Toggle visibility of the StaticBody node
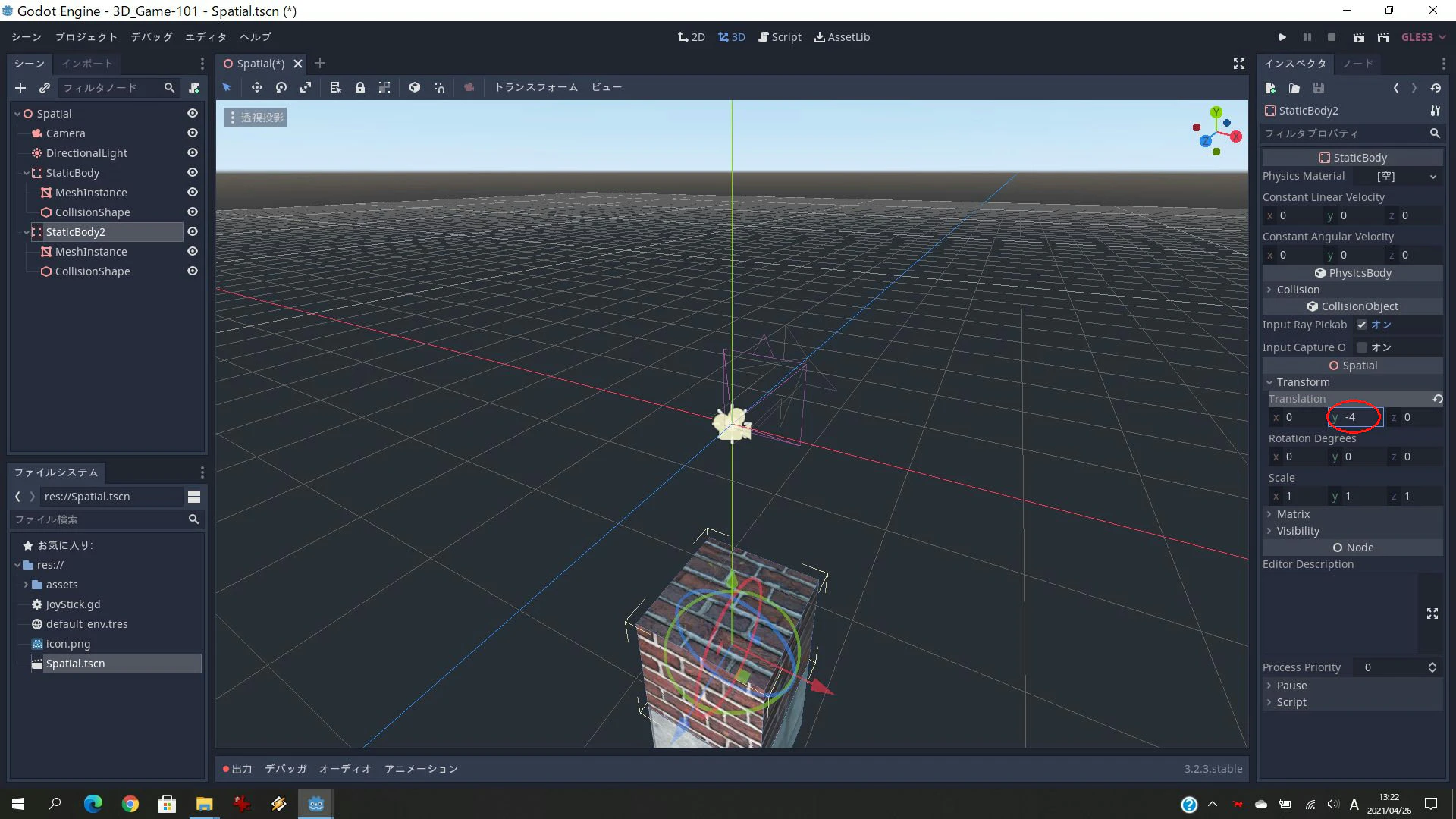1456x819 pixels. pyautogui.click(x=193, y=172)
